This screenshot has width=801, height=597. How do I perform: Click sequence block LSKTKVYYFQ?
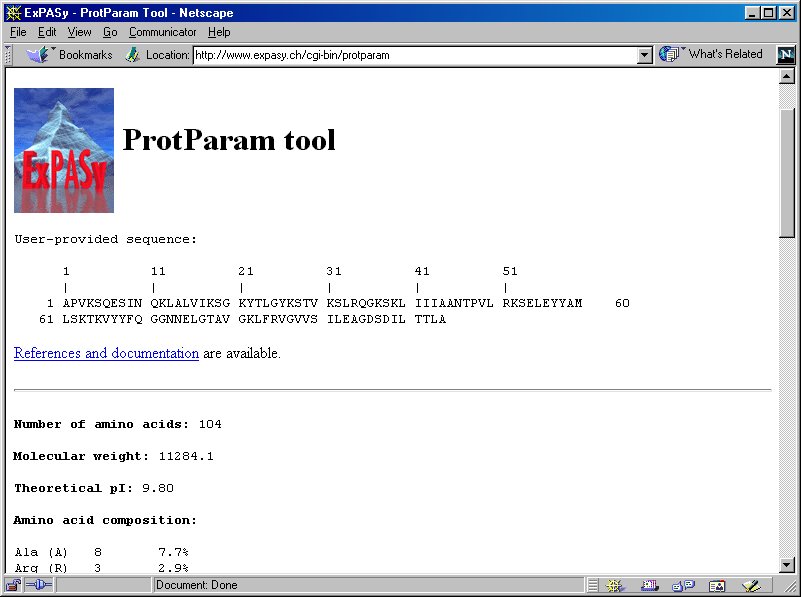[102, 319]
